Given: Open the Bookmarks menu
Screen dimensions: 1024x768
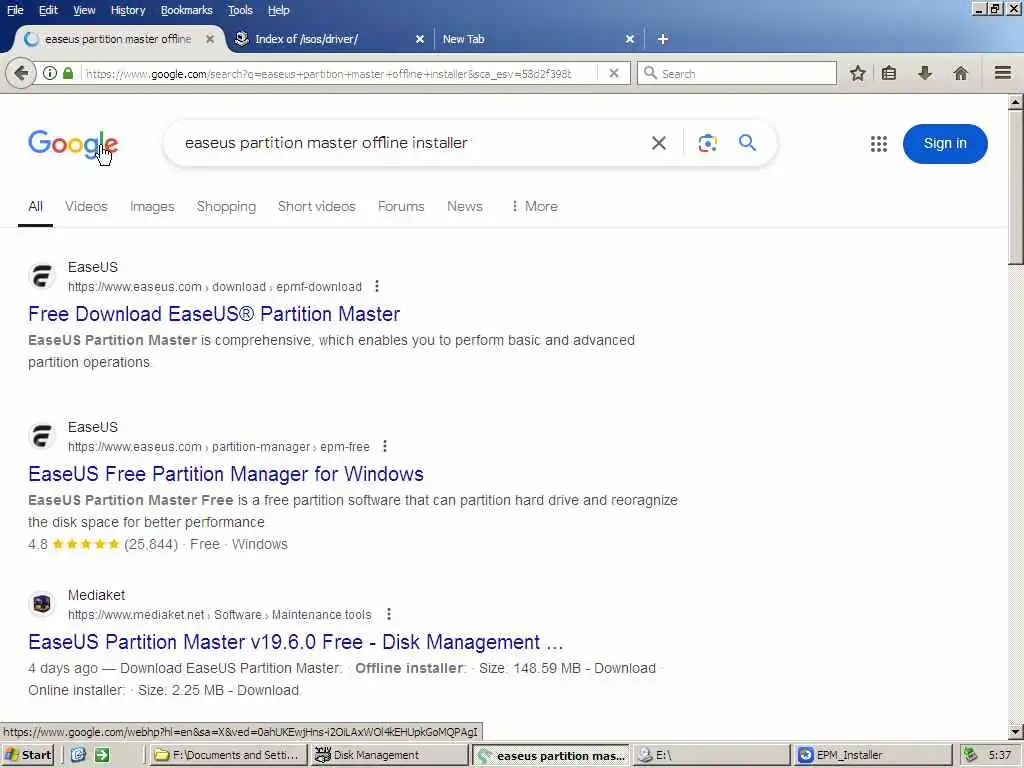Looking at the screenshot, I should [x=186, y=10].
